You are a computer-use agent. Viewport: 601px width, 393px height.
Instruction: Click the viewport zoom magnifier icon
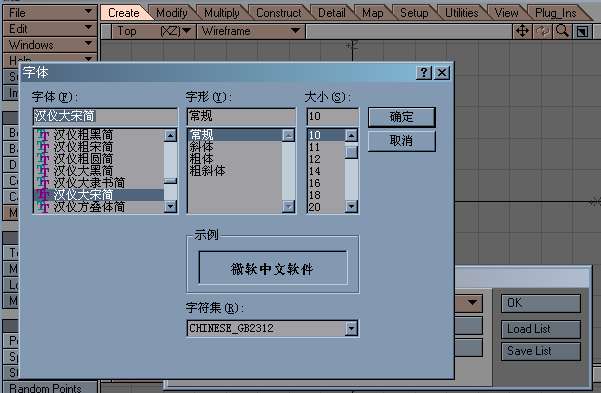pos(562,31)
